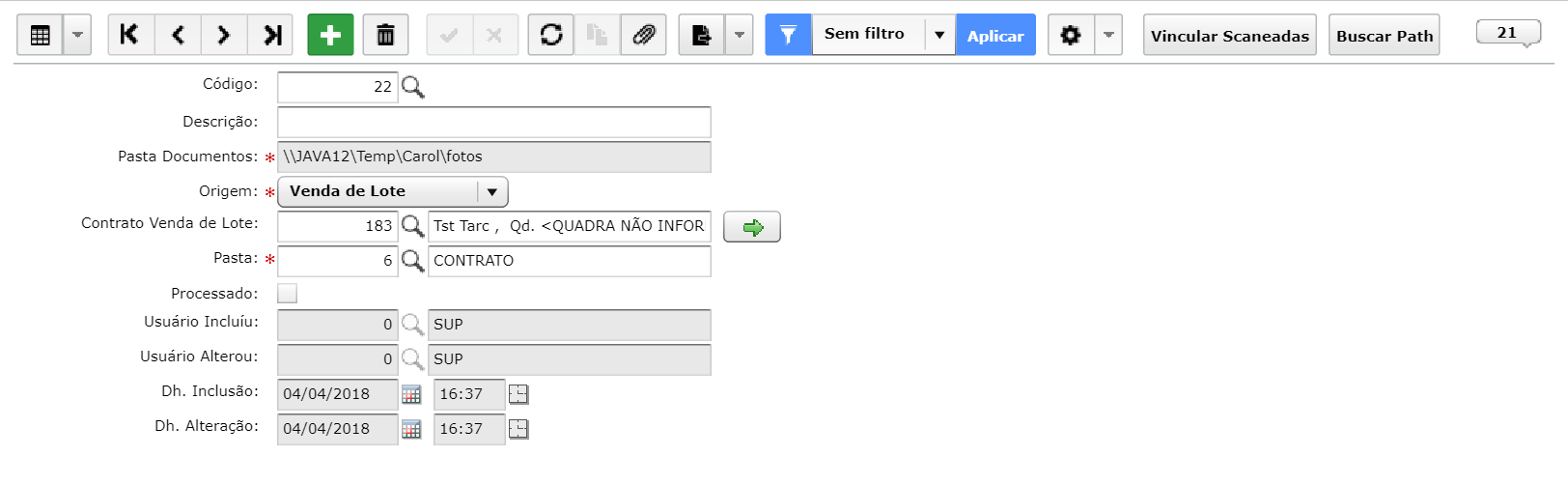Screen dimensions: 1568x485
Task: Search for Contrato Venda de Lote
Action: 412,226
